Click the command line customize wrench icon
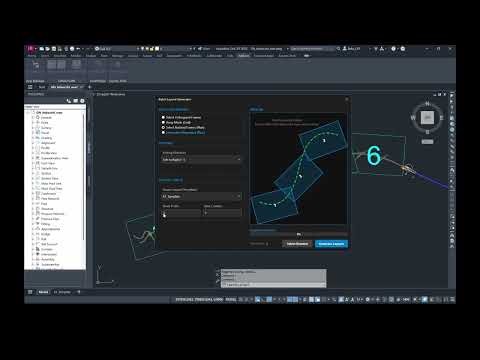Screen dimensions: 480x360 [x=218, y=282]
